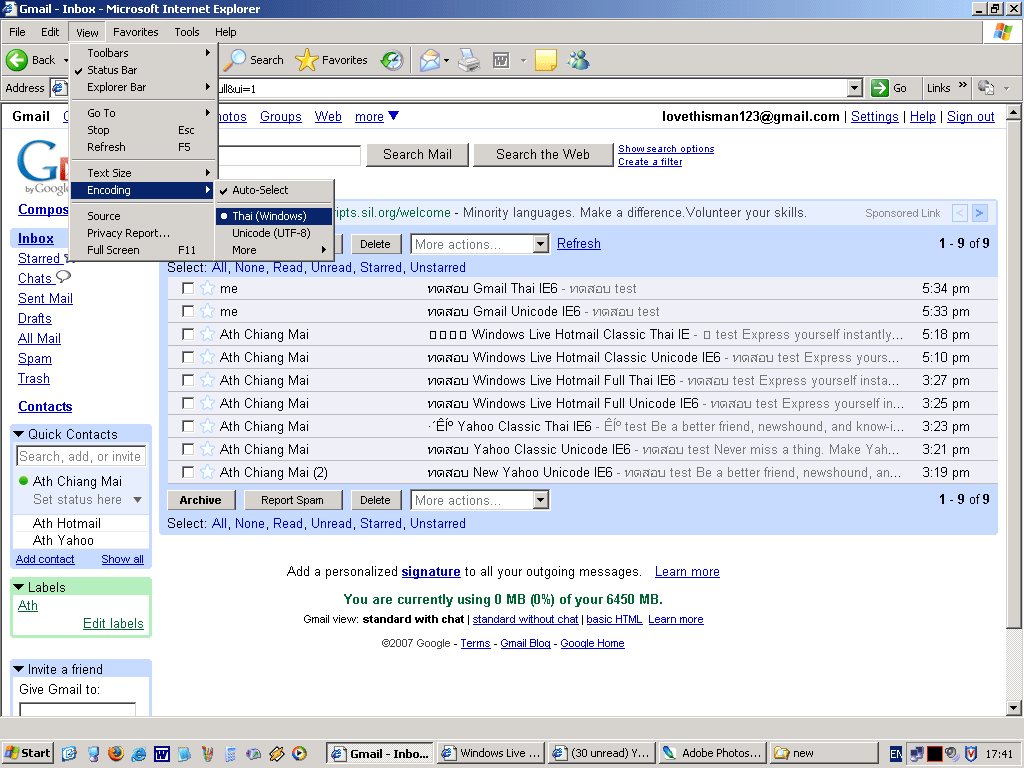Switch to the (30 unread) Yahoo taskbar window
This screenshot has width=1024, height=768.
pos(601,753)
